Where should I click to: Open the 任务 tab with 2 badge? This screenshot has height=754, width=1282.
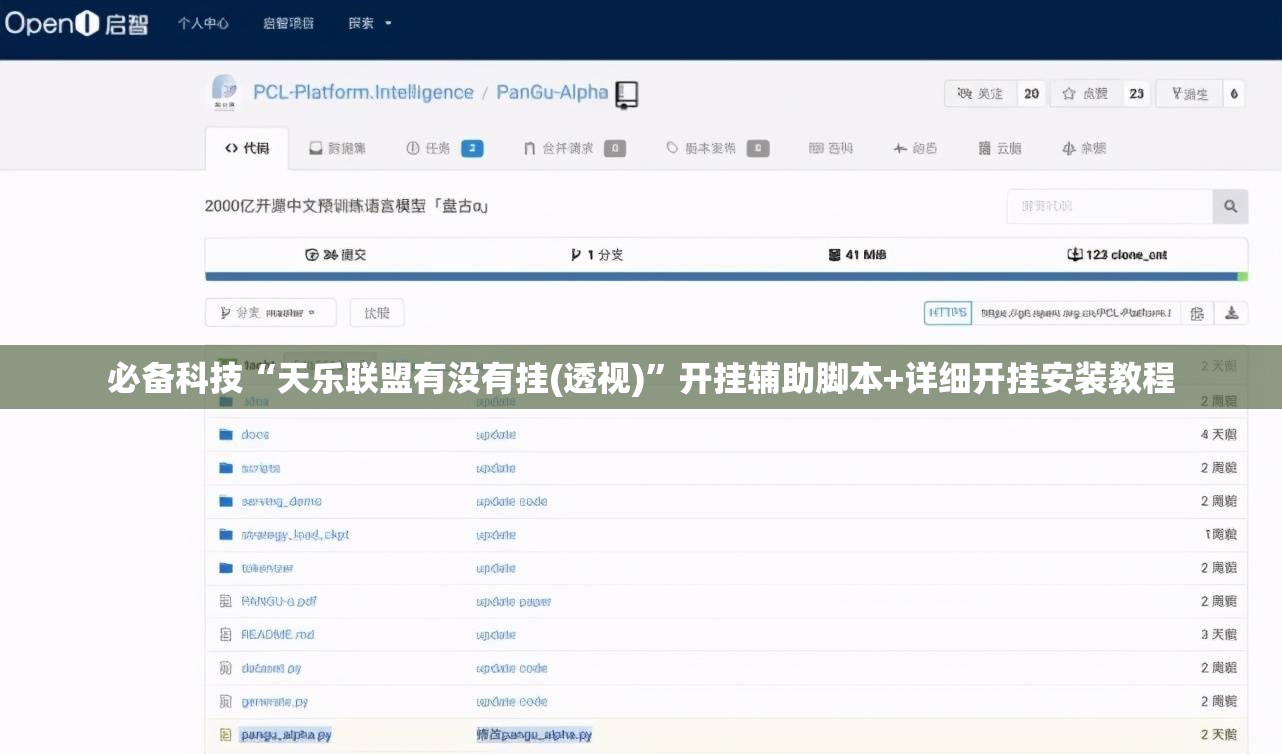(x=444, y=148)
